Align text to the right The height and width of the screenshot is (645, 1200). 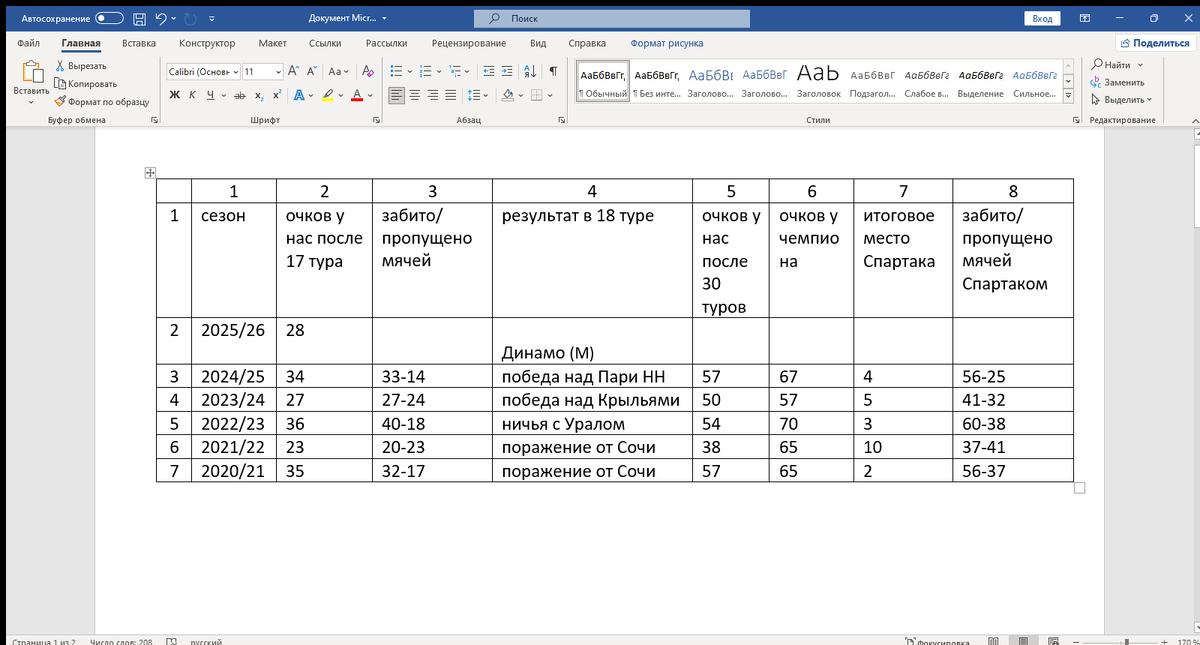pos(433,95)
